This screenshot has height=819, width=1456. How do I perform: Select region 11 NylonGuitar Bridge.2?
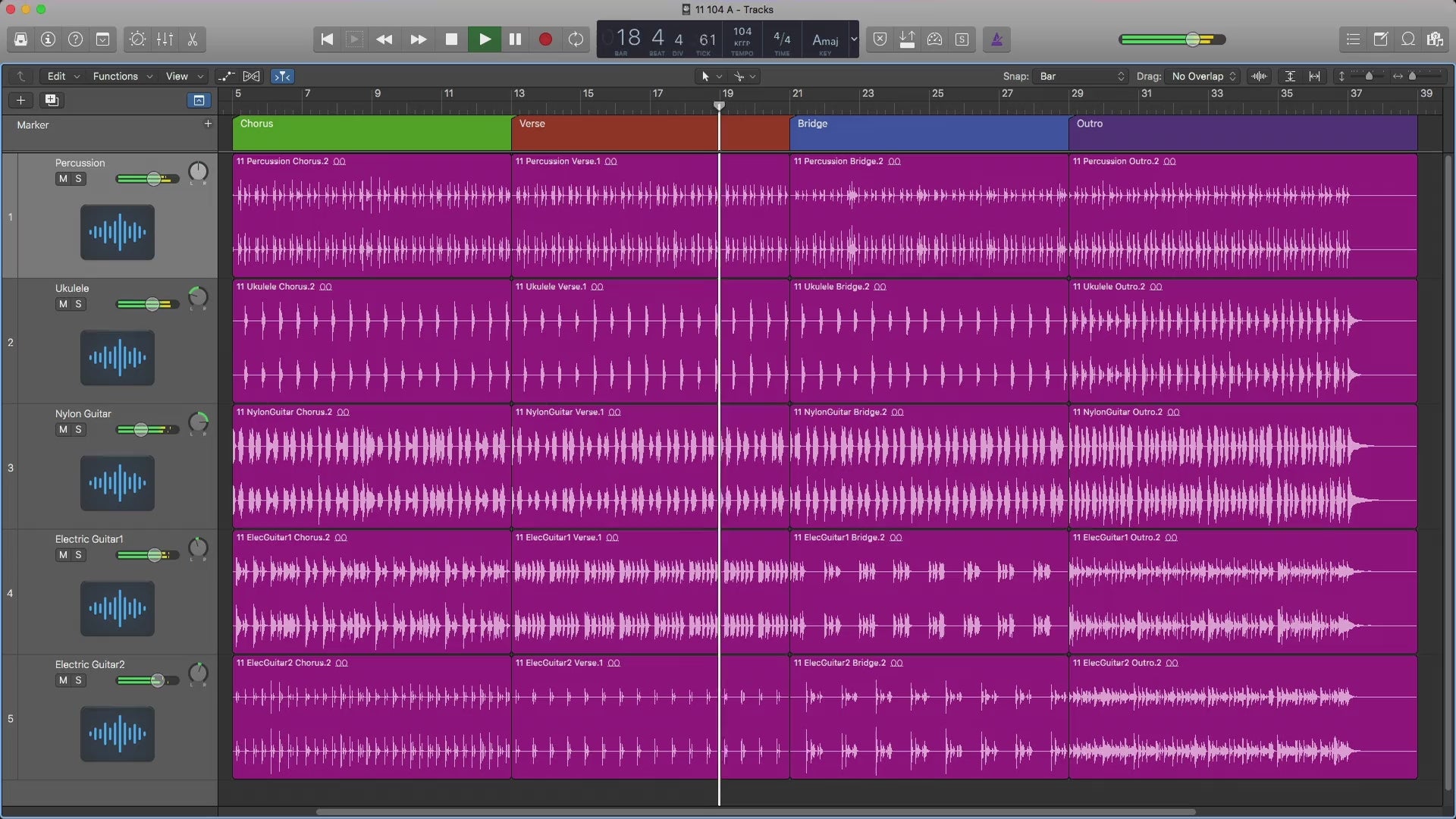929,466
